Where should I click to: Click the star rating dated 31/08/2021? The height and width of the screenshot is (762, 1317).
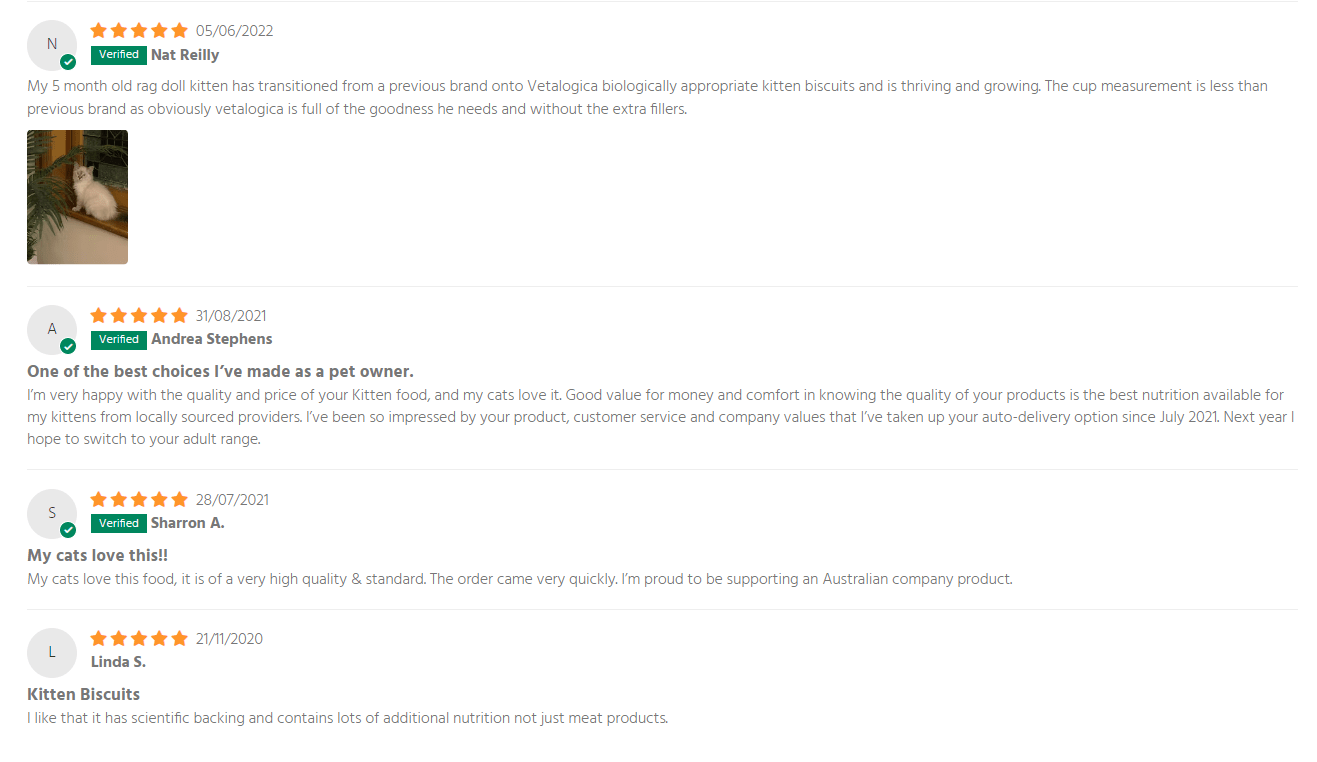[x=139, y=316]
